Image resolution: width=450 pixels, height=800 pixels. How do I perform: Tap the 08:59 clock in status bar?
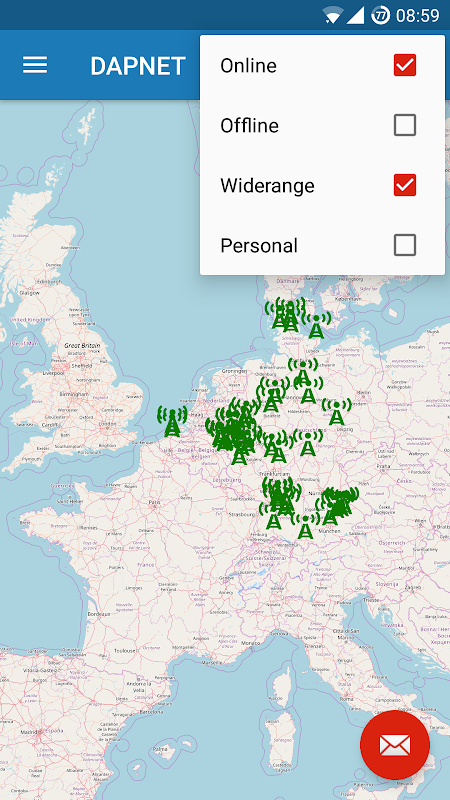coord(417,16)
